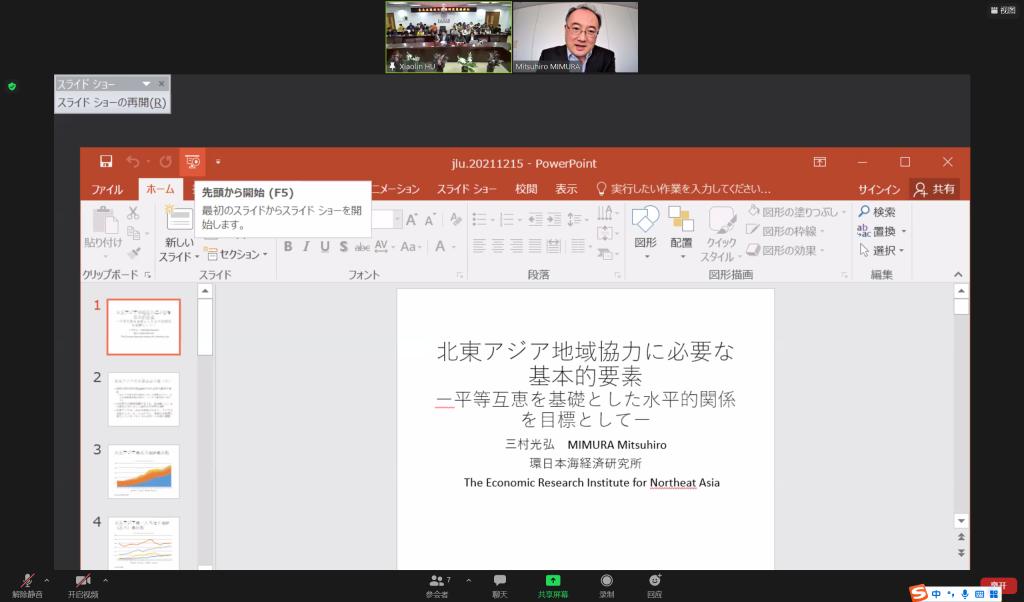Click スライド ショーの再開 to resume slideshow

[x=111, y=102]
